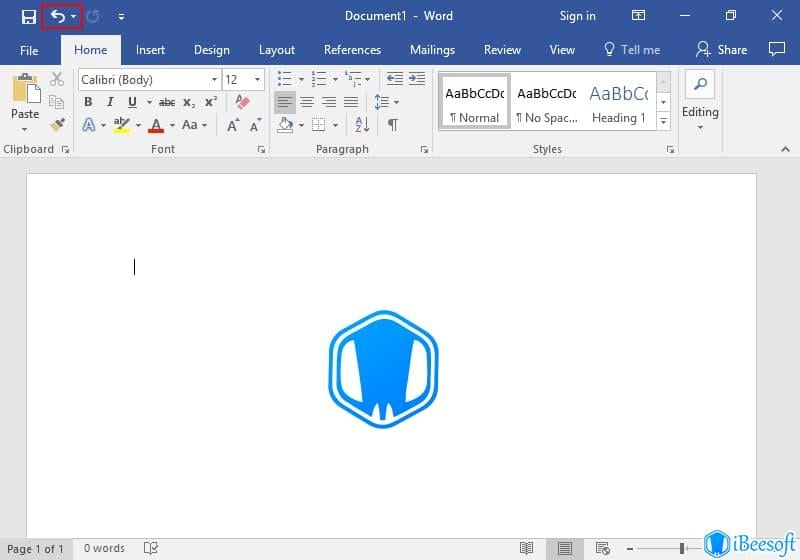Toggle Superscript formatting

[211, 102]
